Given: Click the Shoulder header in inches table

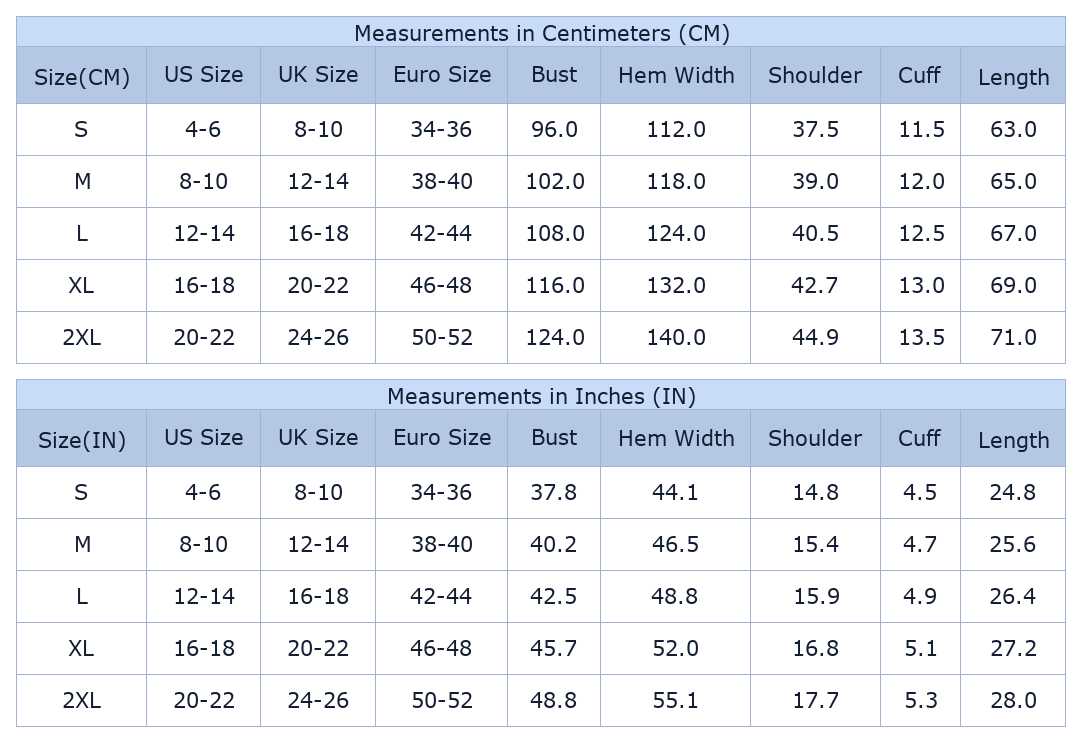Looking at the screenshot, I should pyautogui.click(x=815, y=438).
